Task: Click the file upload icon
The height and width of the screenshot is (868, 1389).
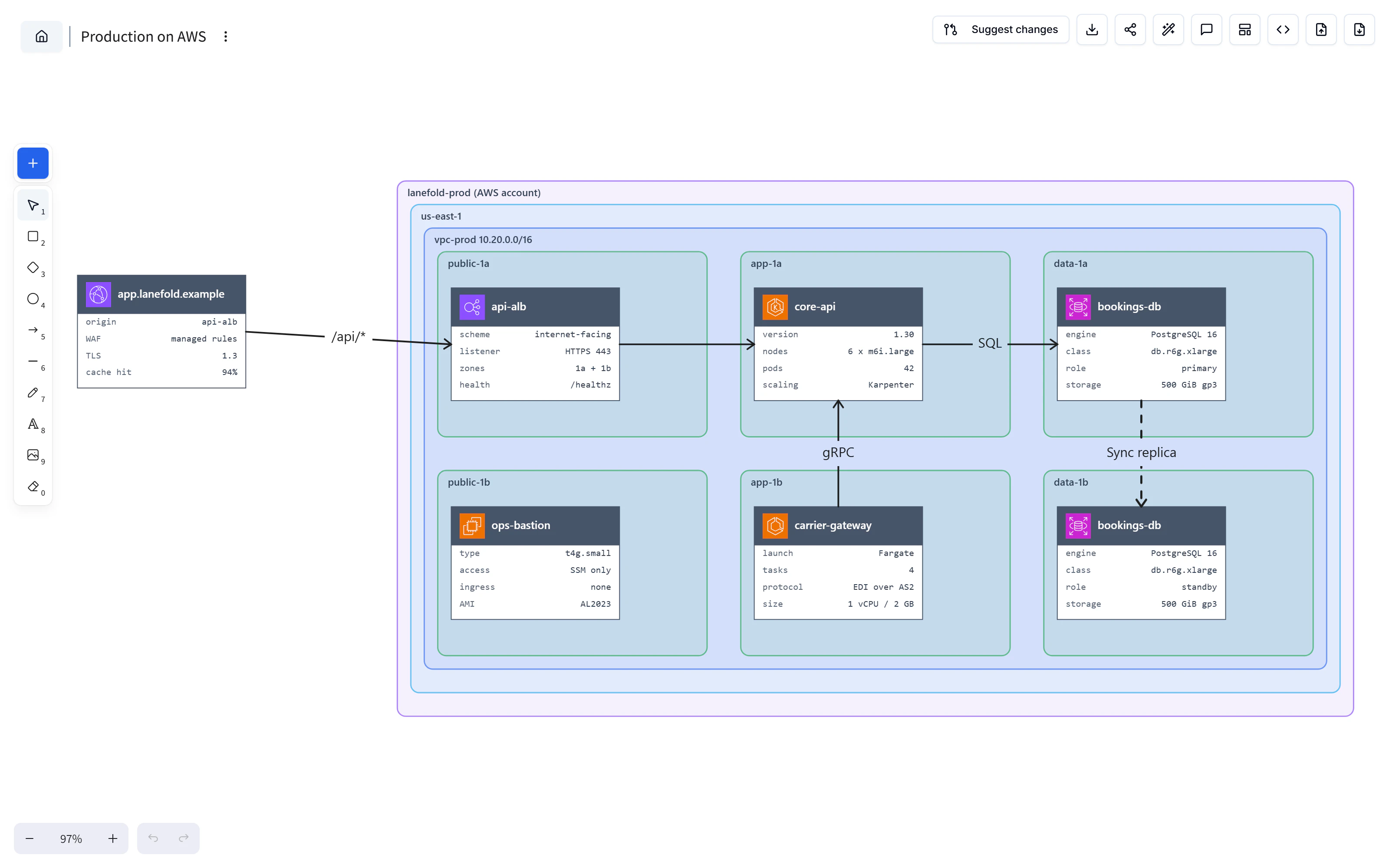Action: point(1321,29)
